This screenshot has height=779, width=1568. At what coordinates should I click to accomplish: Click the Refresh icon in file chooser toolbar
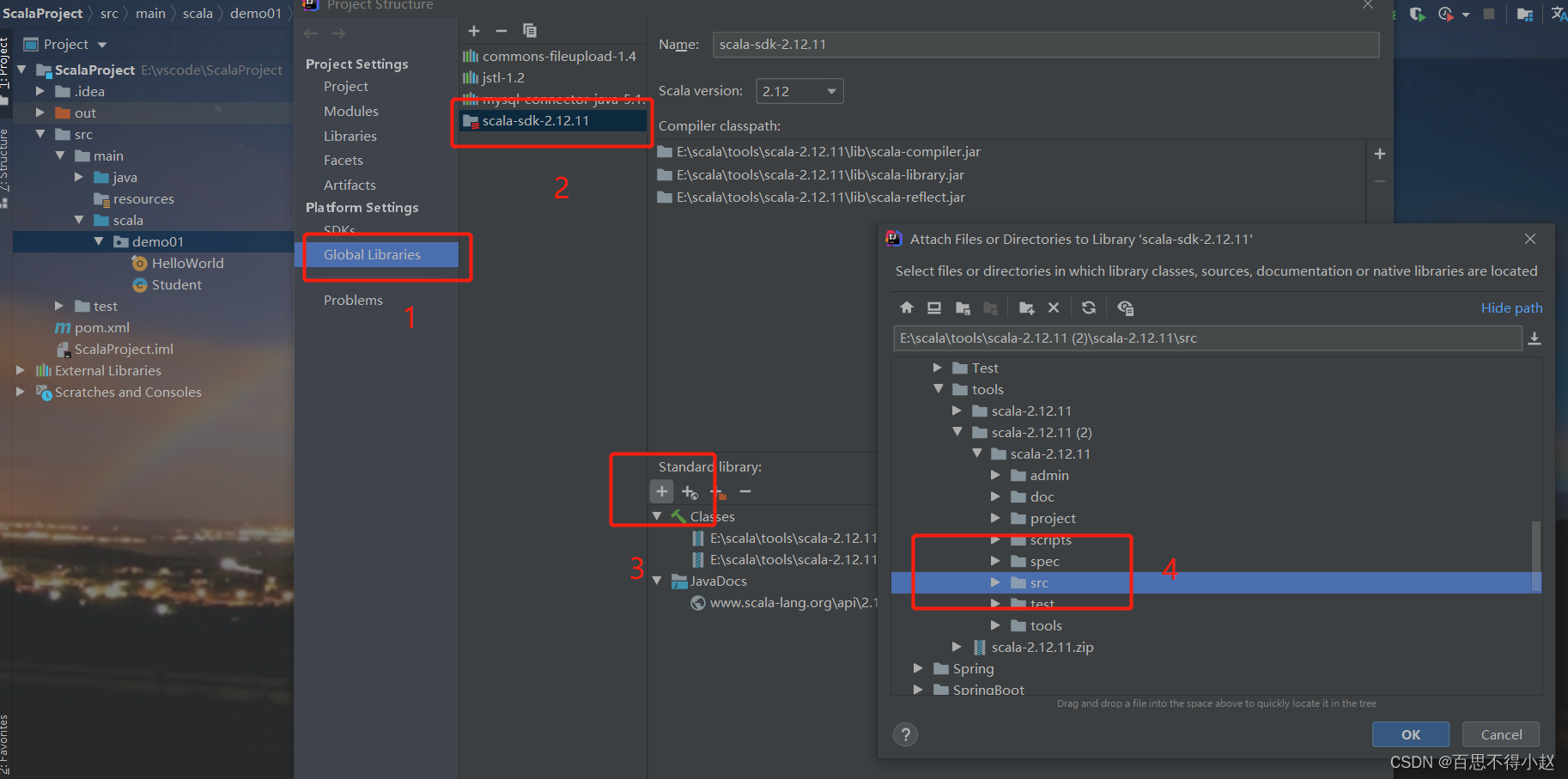(1089, 307)
